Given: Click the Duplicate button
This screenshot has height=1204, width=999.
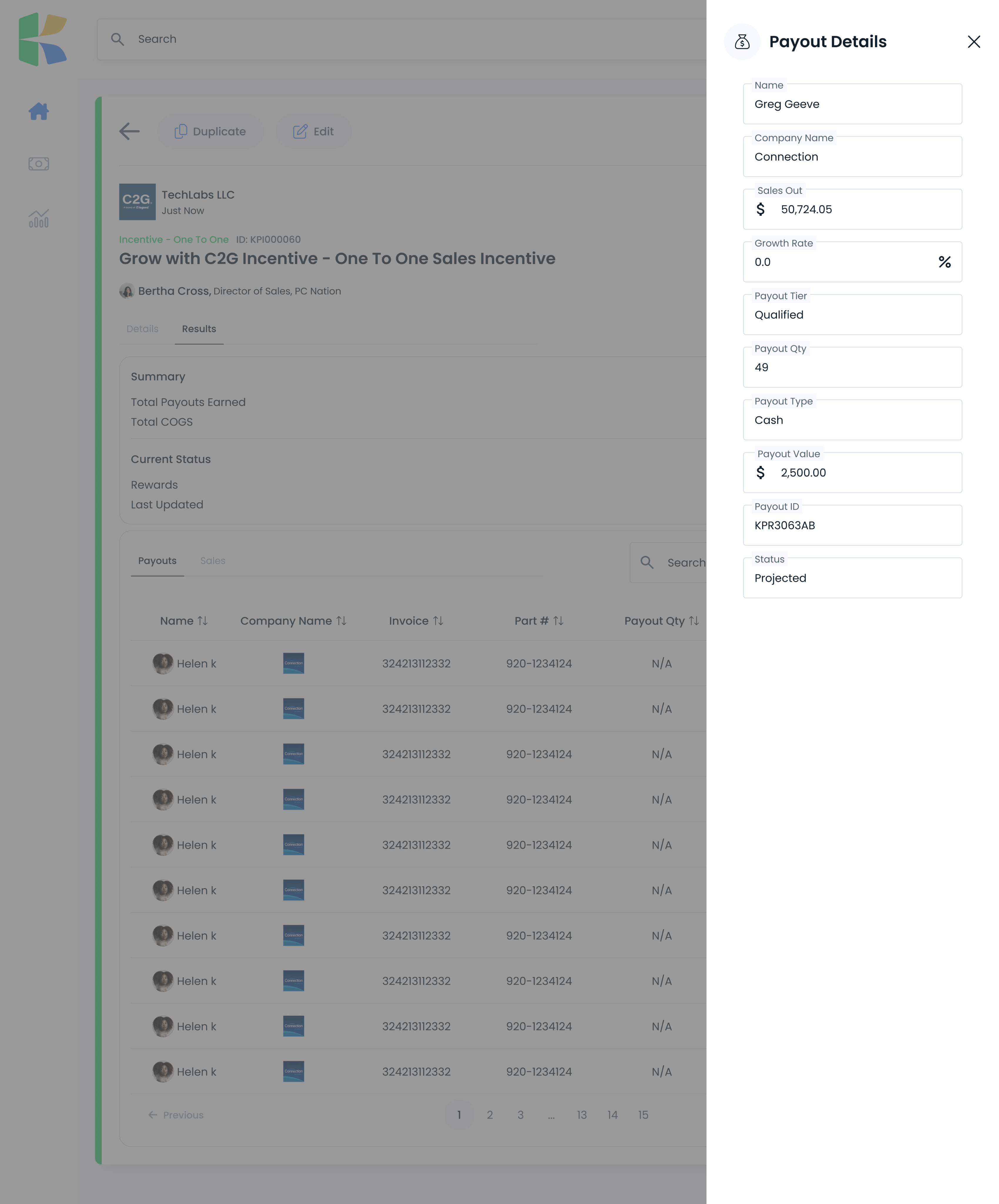Looking at the screenshot, I should point(210,131).
